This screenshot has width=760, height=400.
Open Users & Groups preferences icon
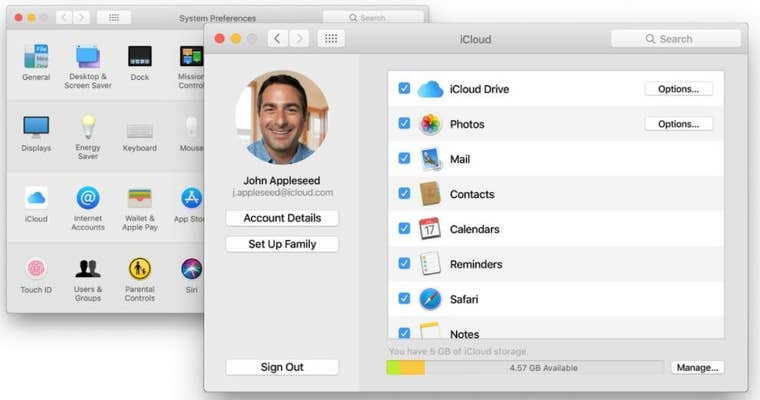[88, 269]
